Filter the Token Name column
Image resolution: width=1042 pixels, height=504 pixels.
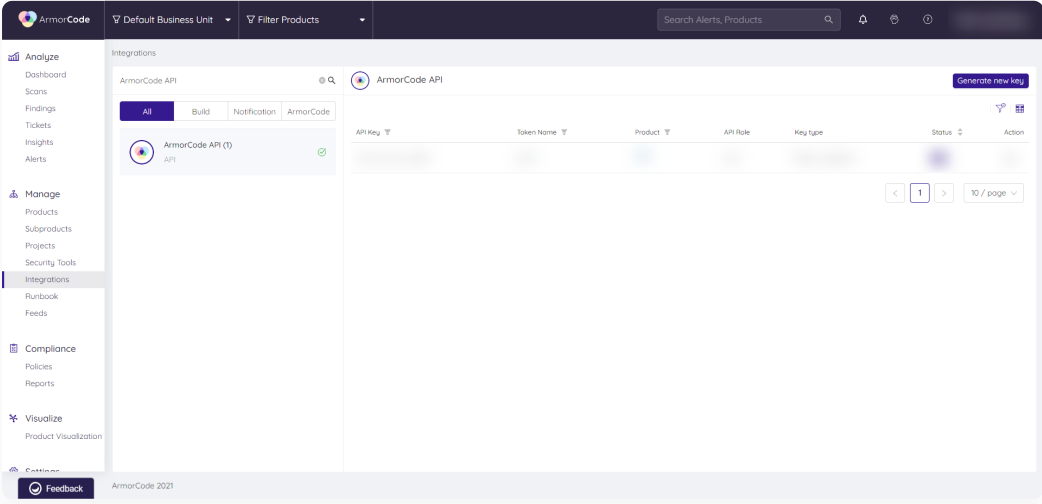[564, 132]
